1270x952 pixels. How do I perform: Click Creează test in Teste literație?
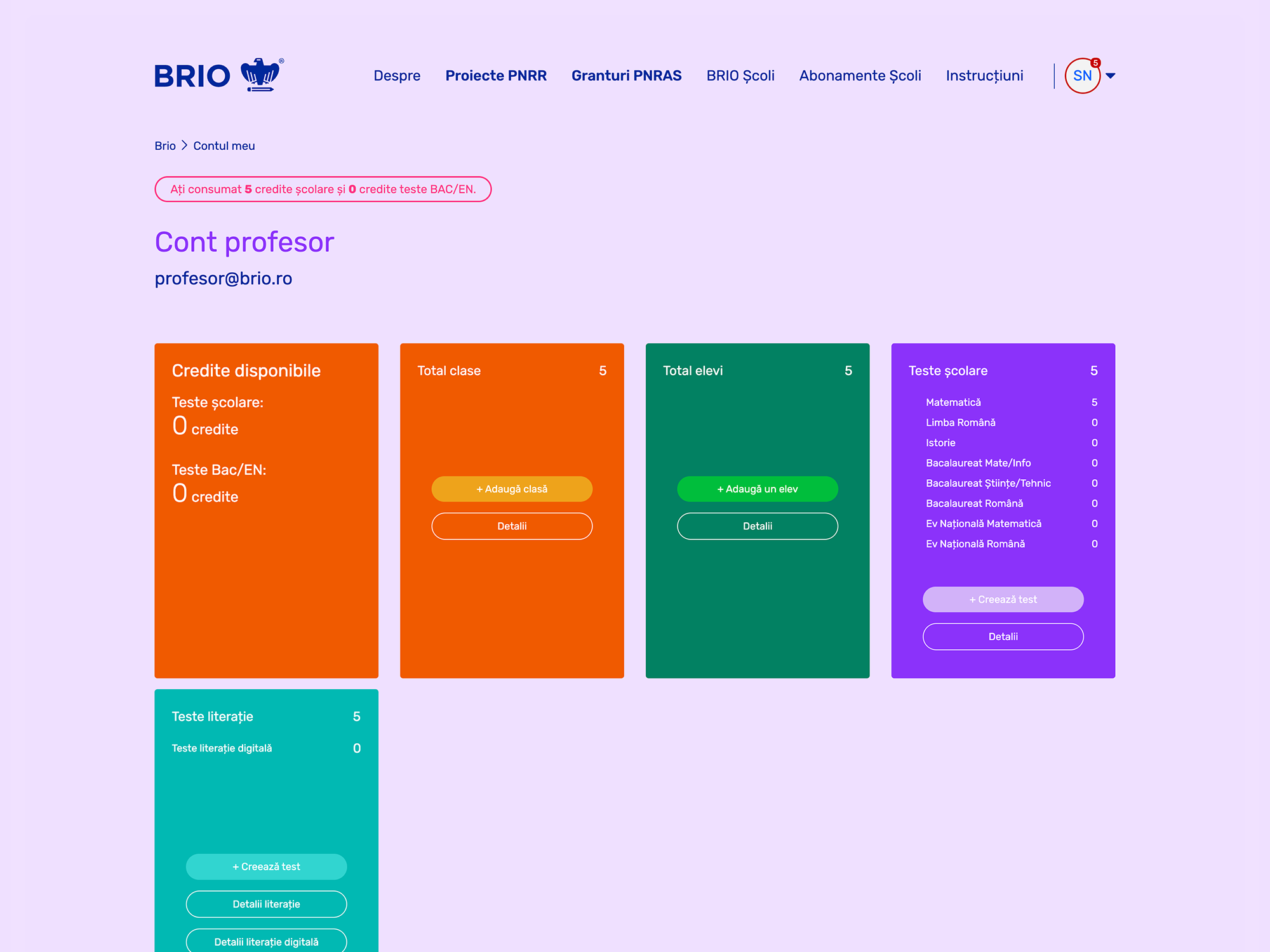coord(266,867)
